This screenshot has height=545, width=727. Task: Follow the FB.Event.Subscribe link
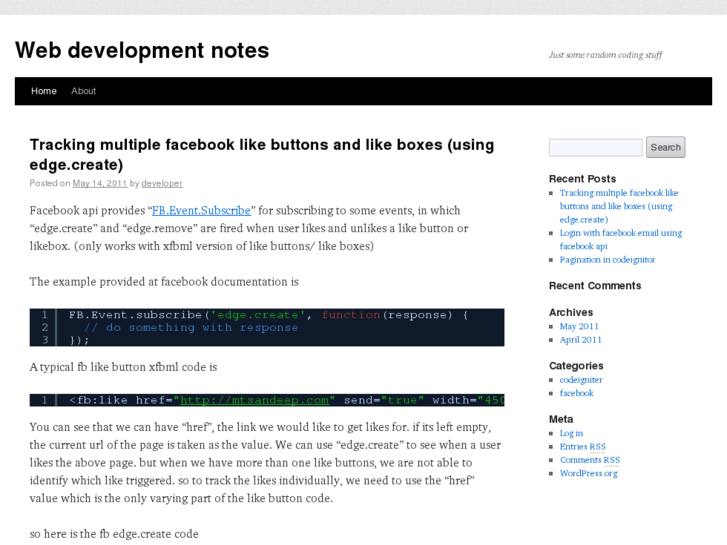point(201,211)
